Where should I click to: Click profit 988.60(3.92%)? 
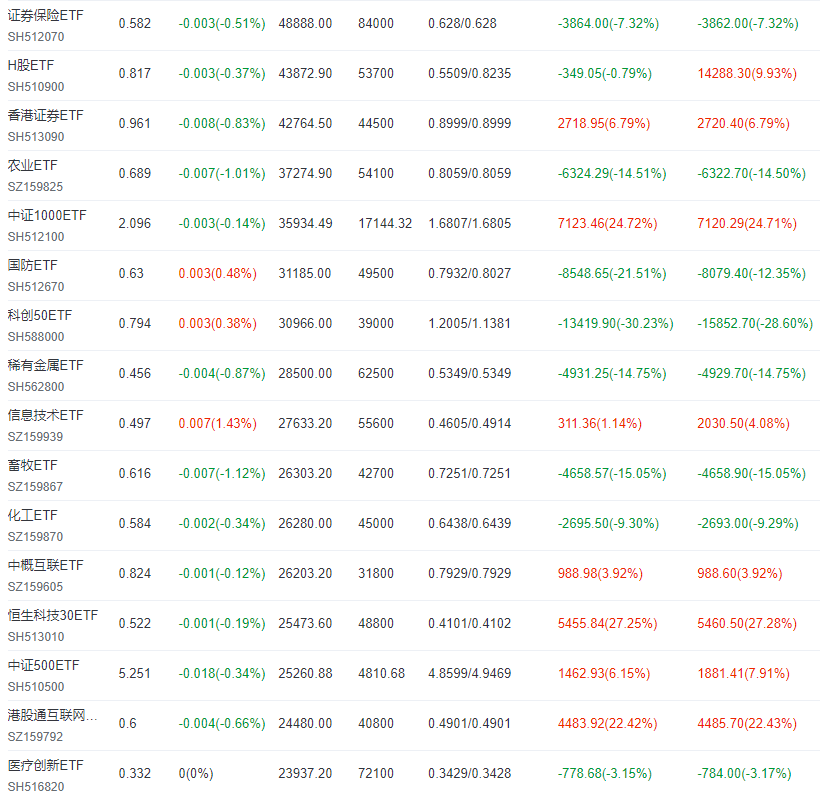click(740, 574)
